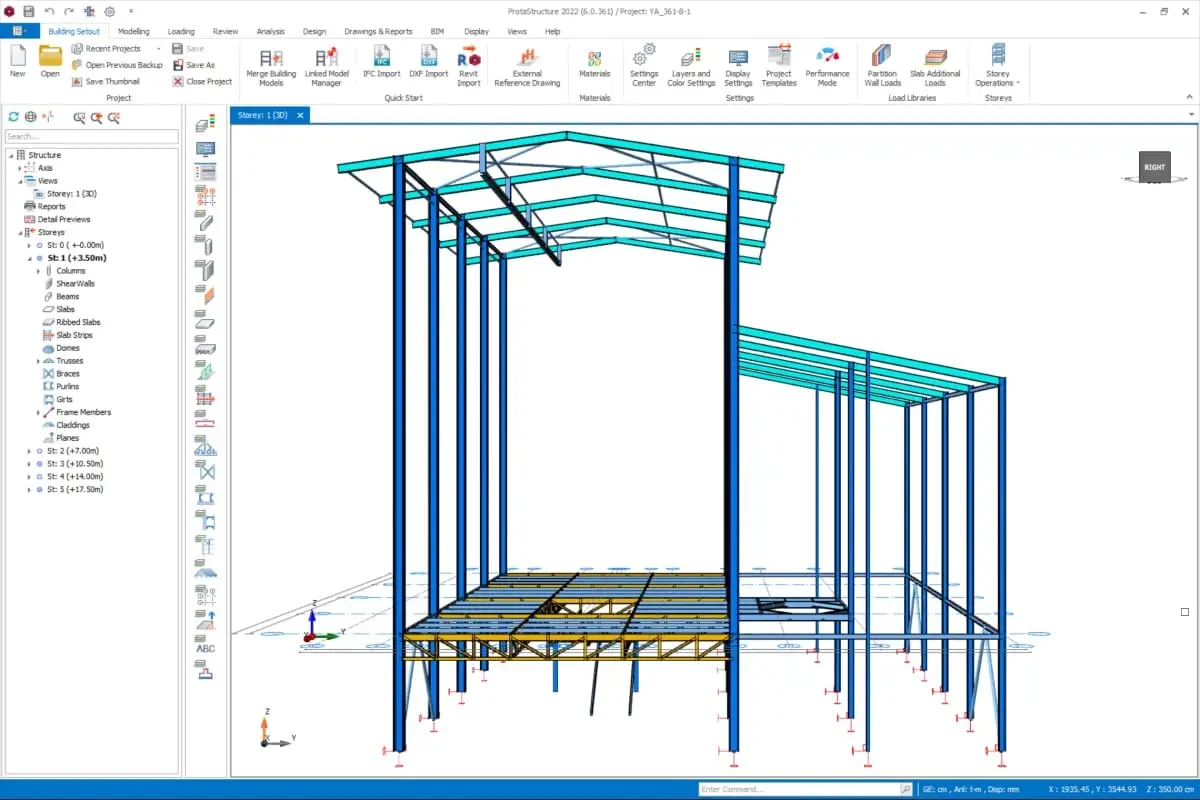
Task: Toggle the St: 0 storey marker circle
Action: coord(39,245)
